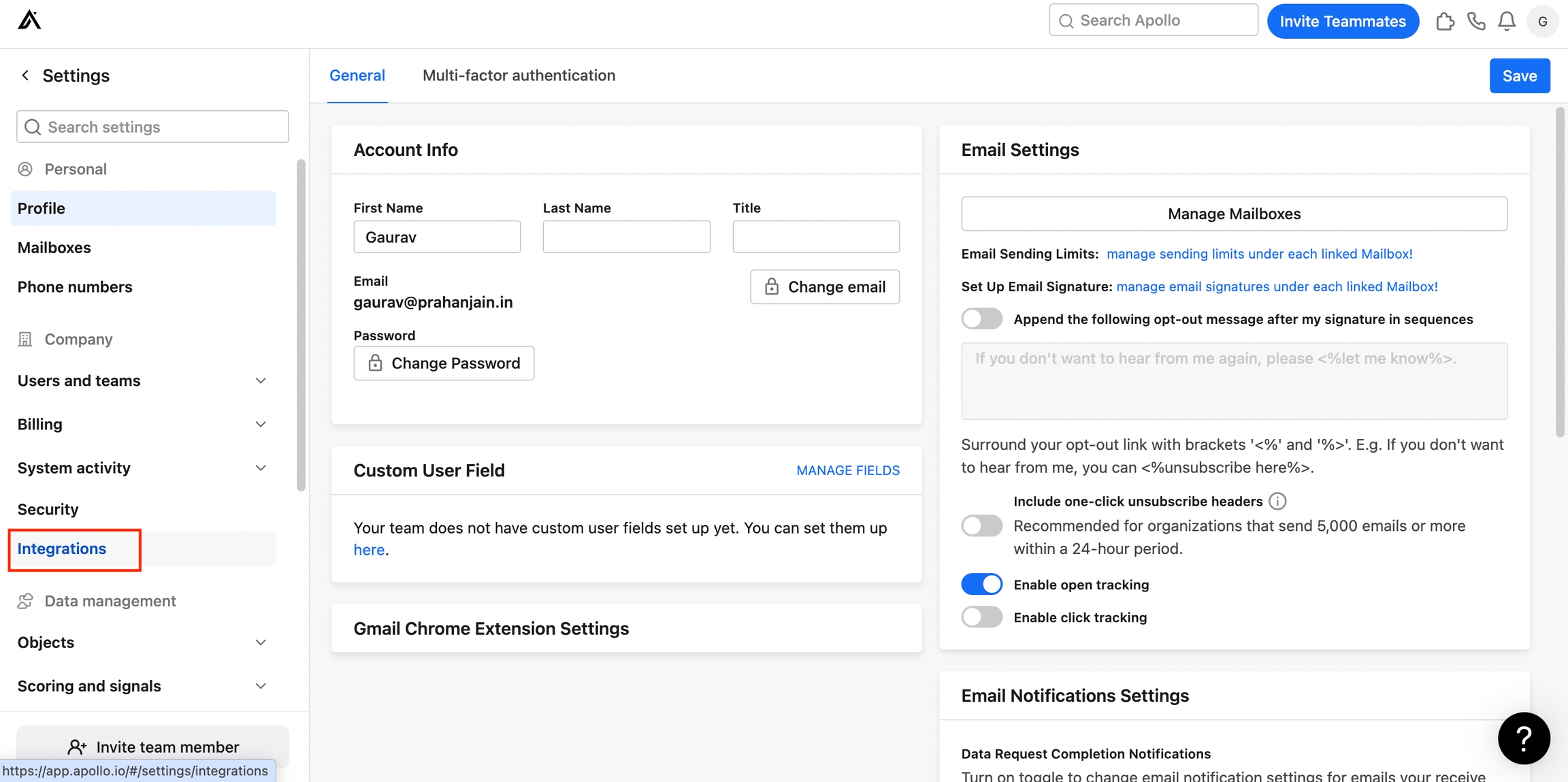The width and height of the screenshot is (1568, 782).
Task: Click the main page vertical scrollbar
Action: pos(1560,272)
